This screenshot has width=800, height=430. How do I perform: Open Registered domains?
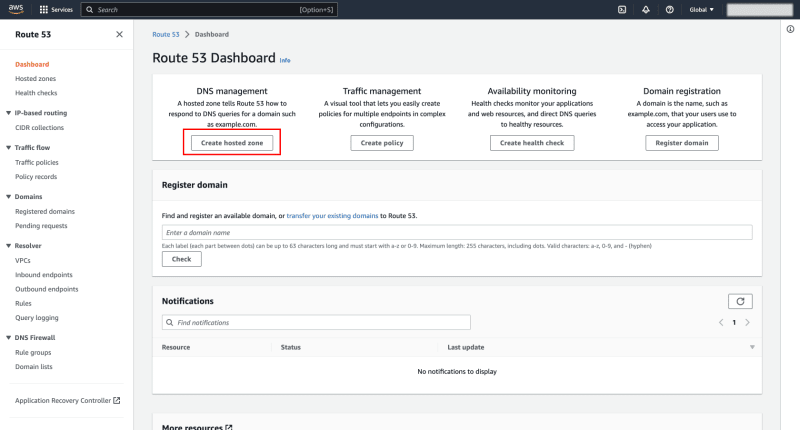point(45,211)
